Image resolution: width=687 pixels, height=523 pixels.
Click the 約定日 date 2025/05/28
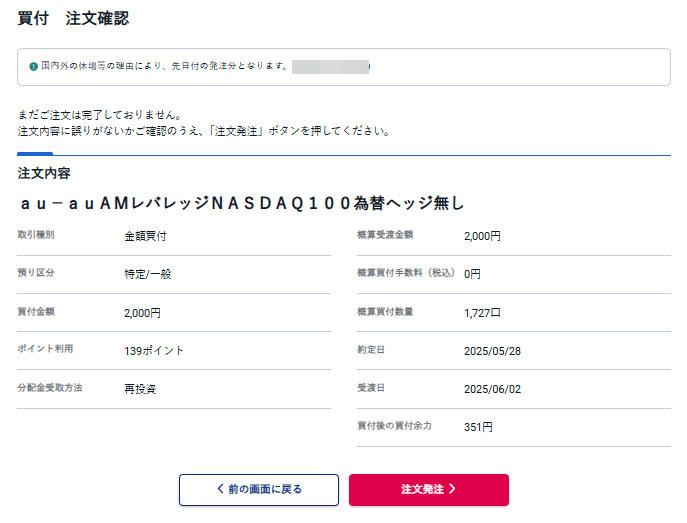click(x=494, y=351)
